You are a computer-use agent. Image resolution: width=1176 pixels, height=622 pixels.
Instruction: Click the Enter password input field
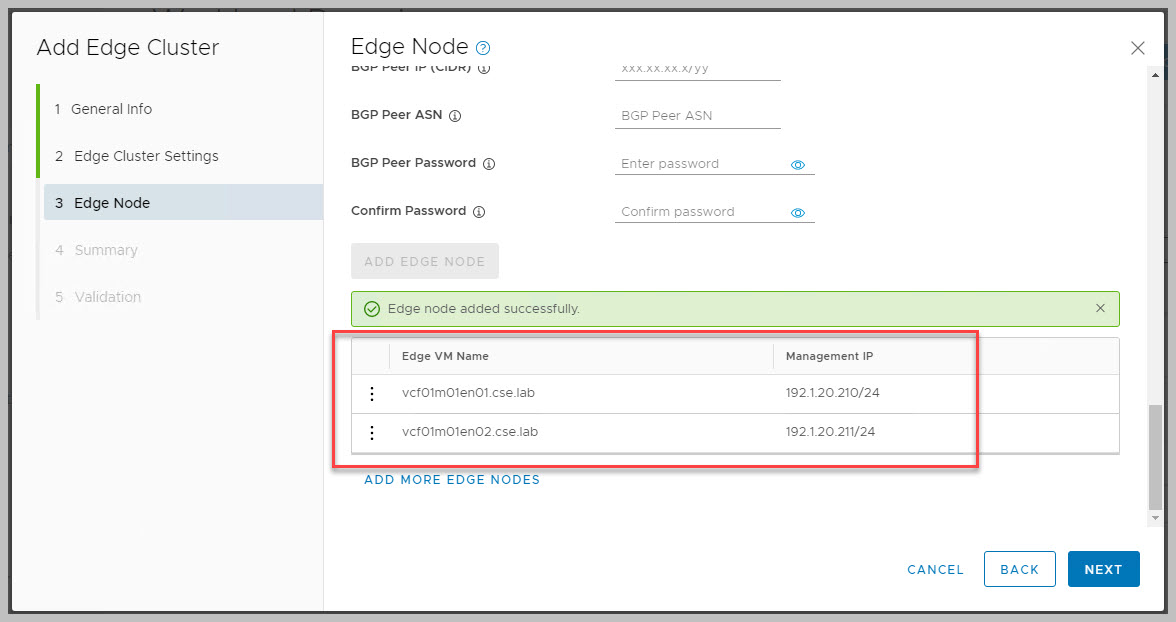pyautogui.click(x=700, y=164)
